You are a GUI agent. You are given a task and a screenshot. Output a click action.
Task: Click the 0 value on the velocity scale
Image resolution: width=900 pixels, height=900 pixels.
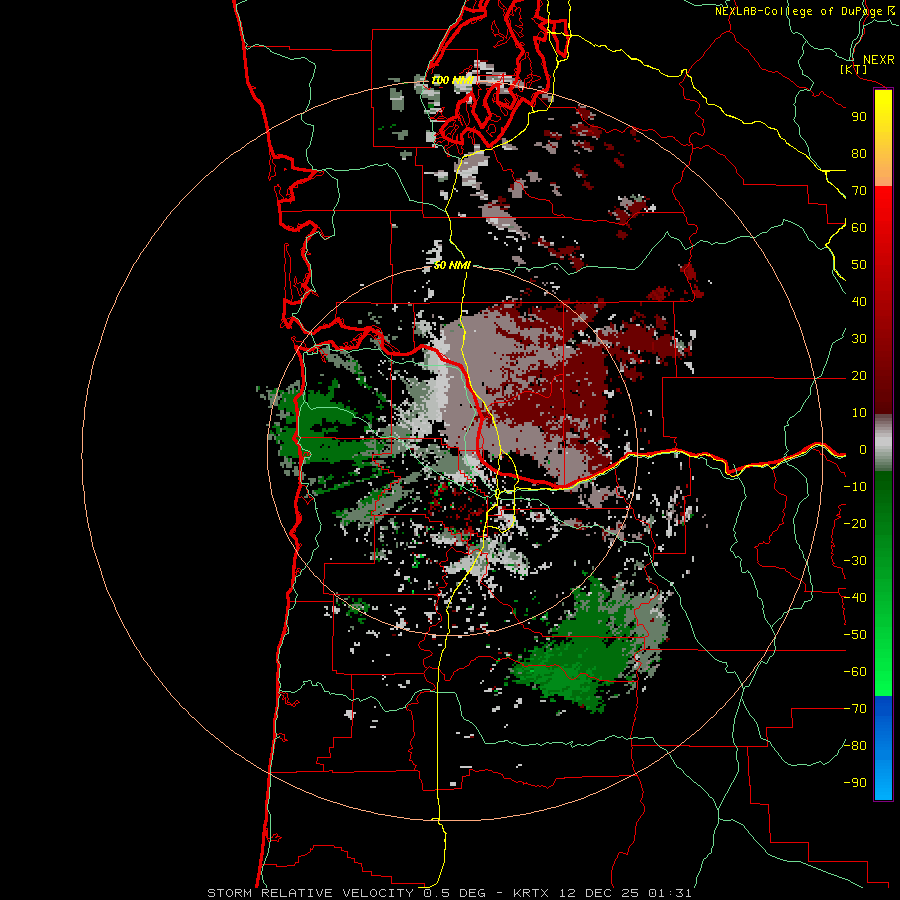coord(863,450)
